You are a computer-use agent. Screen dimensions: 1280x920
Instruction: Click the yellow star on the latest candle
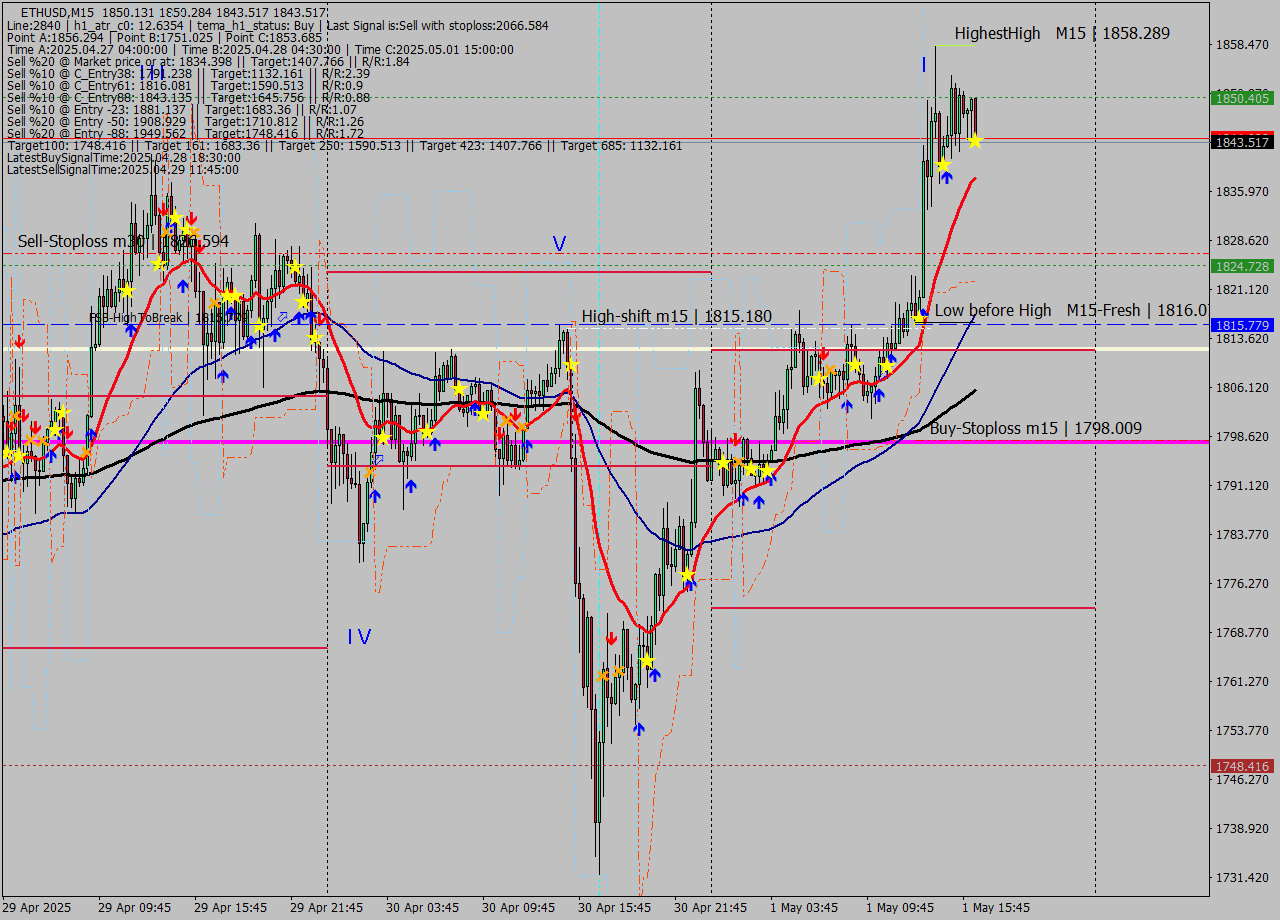tap(975, 141)
